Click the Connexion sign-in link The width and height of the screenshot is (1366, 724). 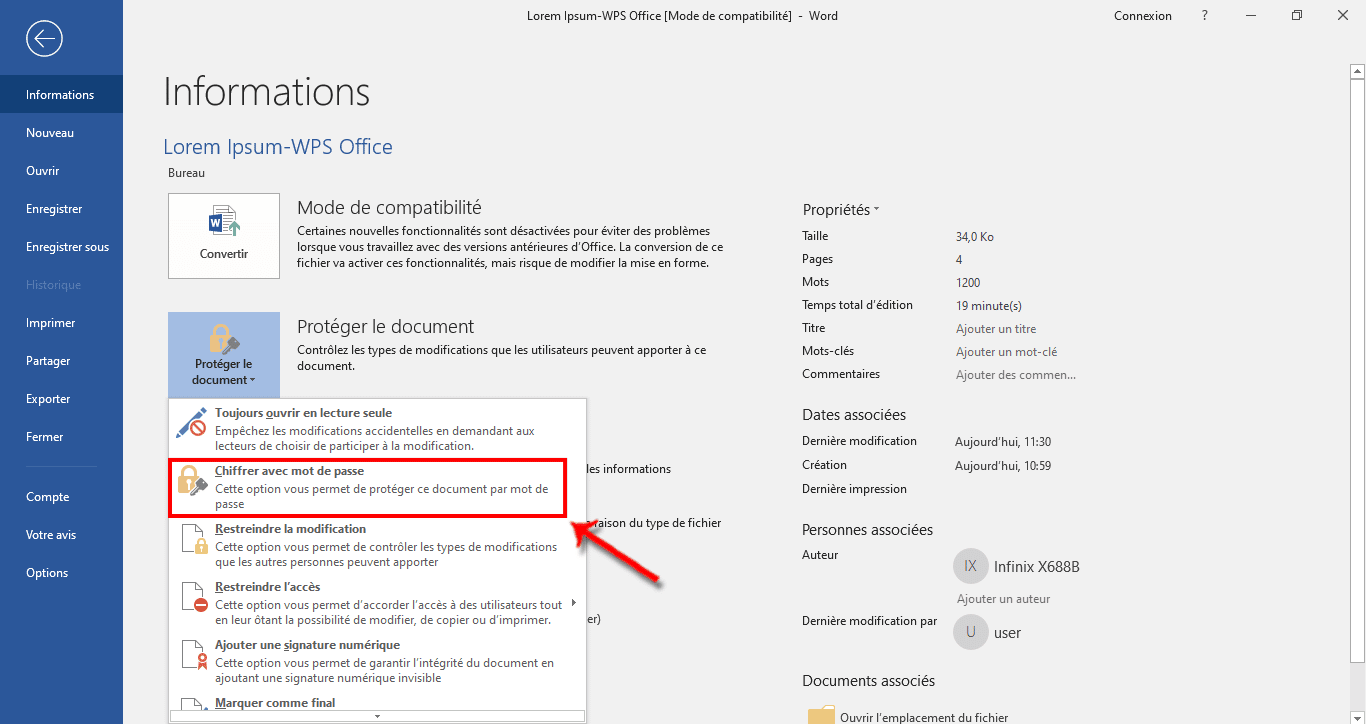pos(1143,15)
